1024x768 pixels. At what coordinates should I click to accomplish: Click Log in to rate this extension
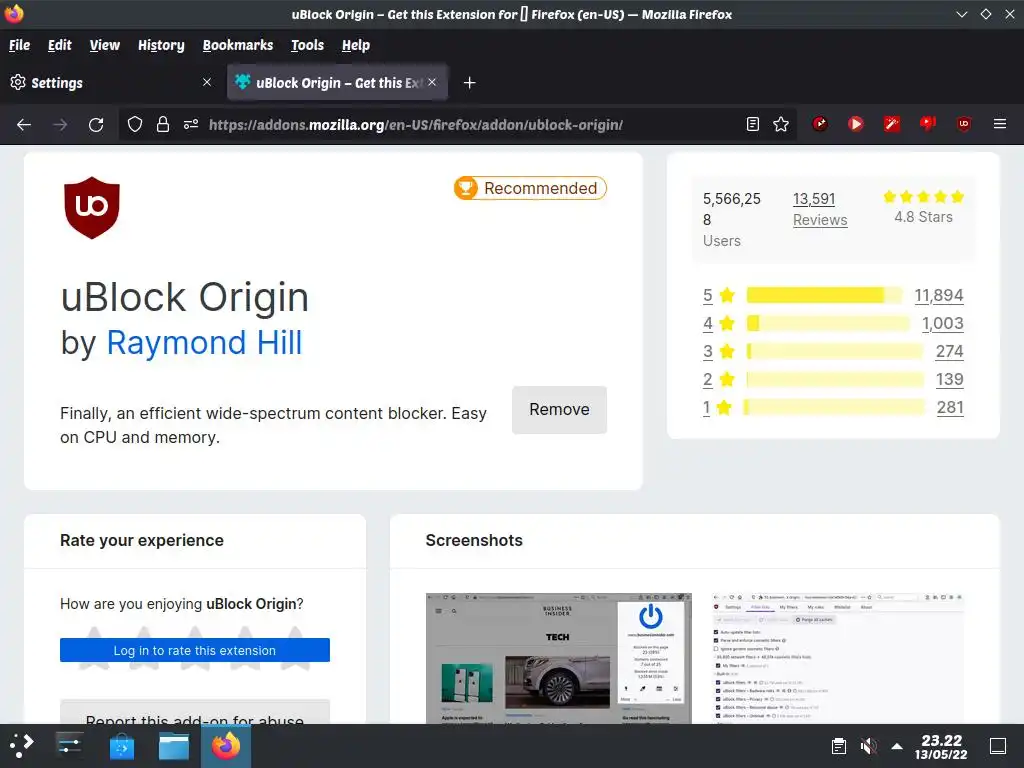(195, 650)
